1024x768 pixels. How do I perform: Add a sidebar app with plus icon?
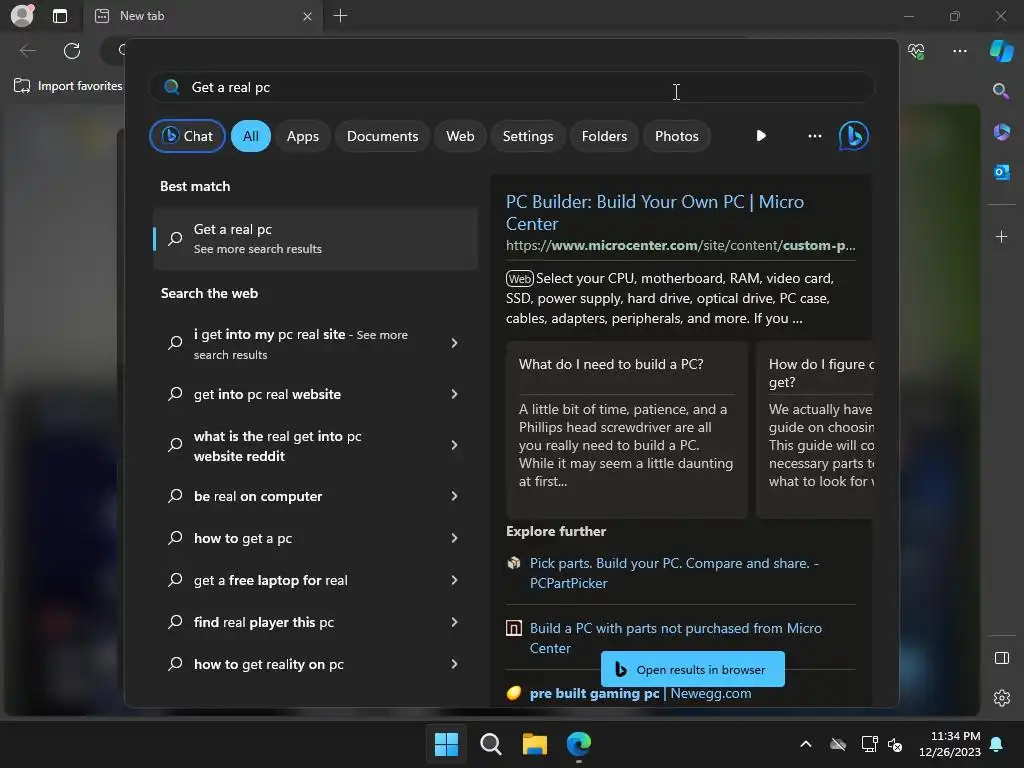[x=1001, y=236]
